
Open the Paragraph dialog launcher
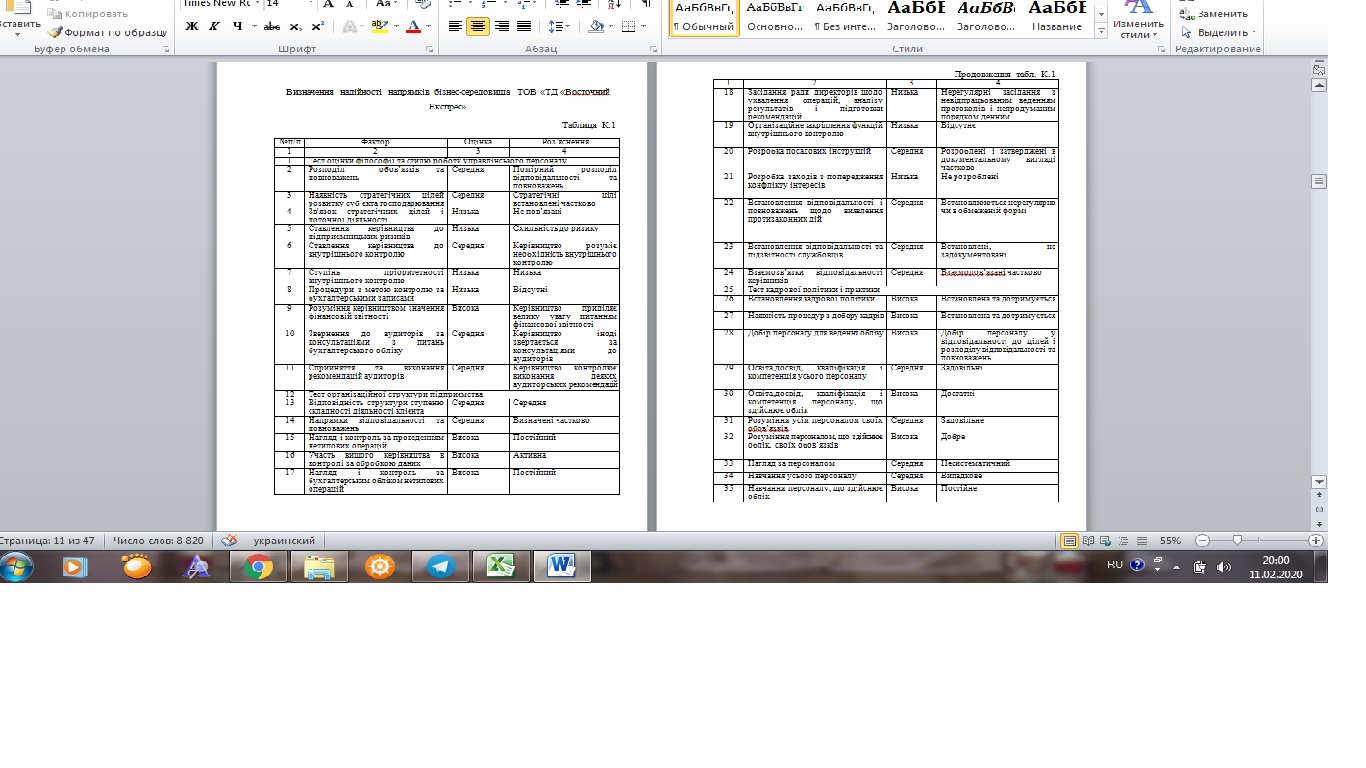[652, 49]
